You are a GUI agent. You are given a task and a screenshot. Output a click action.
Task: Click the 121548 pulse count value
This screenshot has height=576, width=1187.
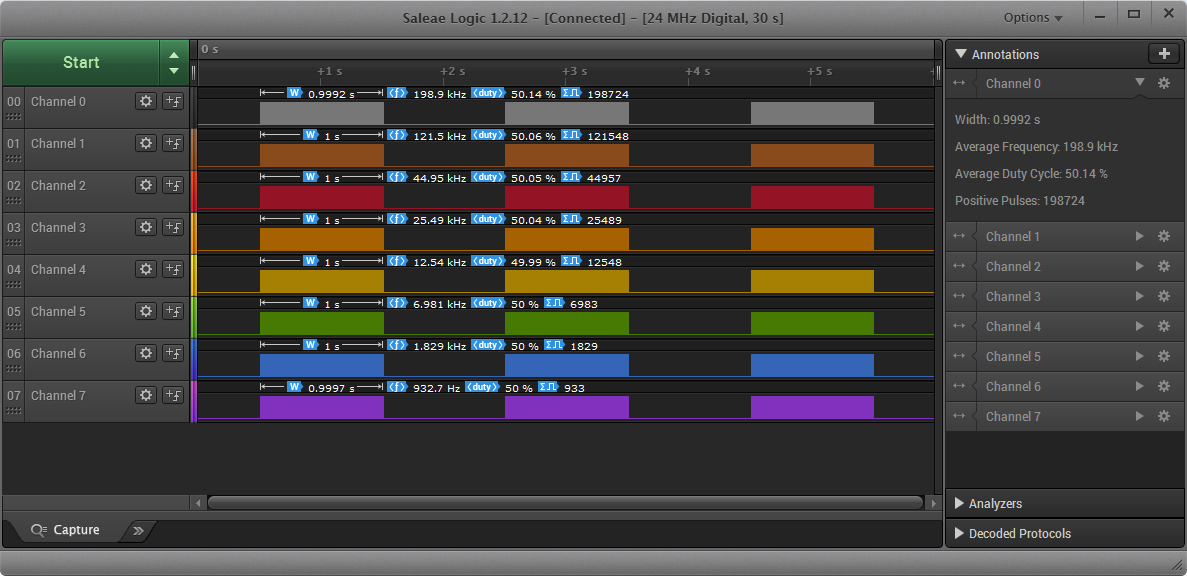[x=608, y=136]
